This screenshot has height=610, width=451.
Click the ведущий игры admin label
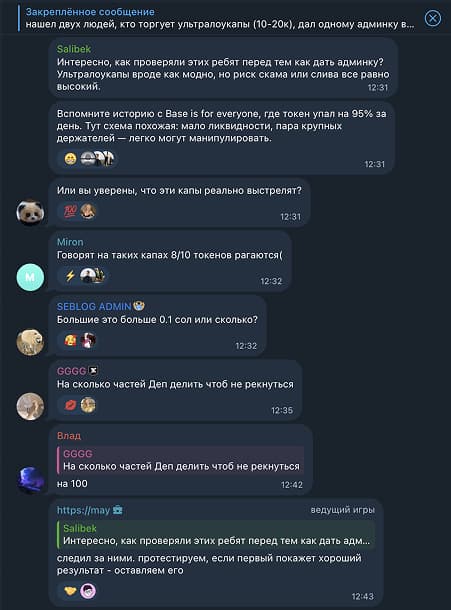342,510
